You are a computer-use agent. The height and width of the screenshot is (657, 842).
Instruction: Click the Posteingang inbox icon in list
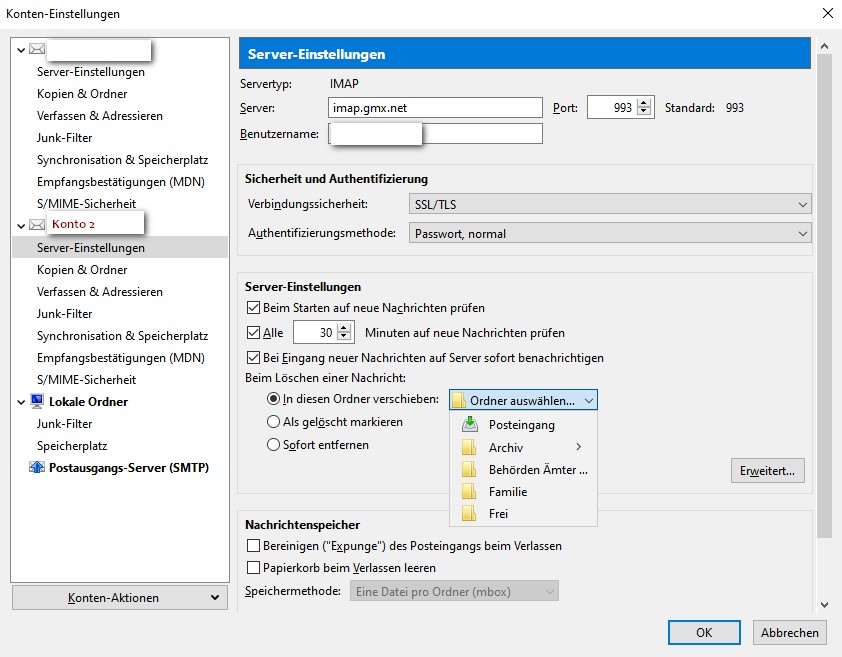point(468,425)
